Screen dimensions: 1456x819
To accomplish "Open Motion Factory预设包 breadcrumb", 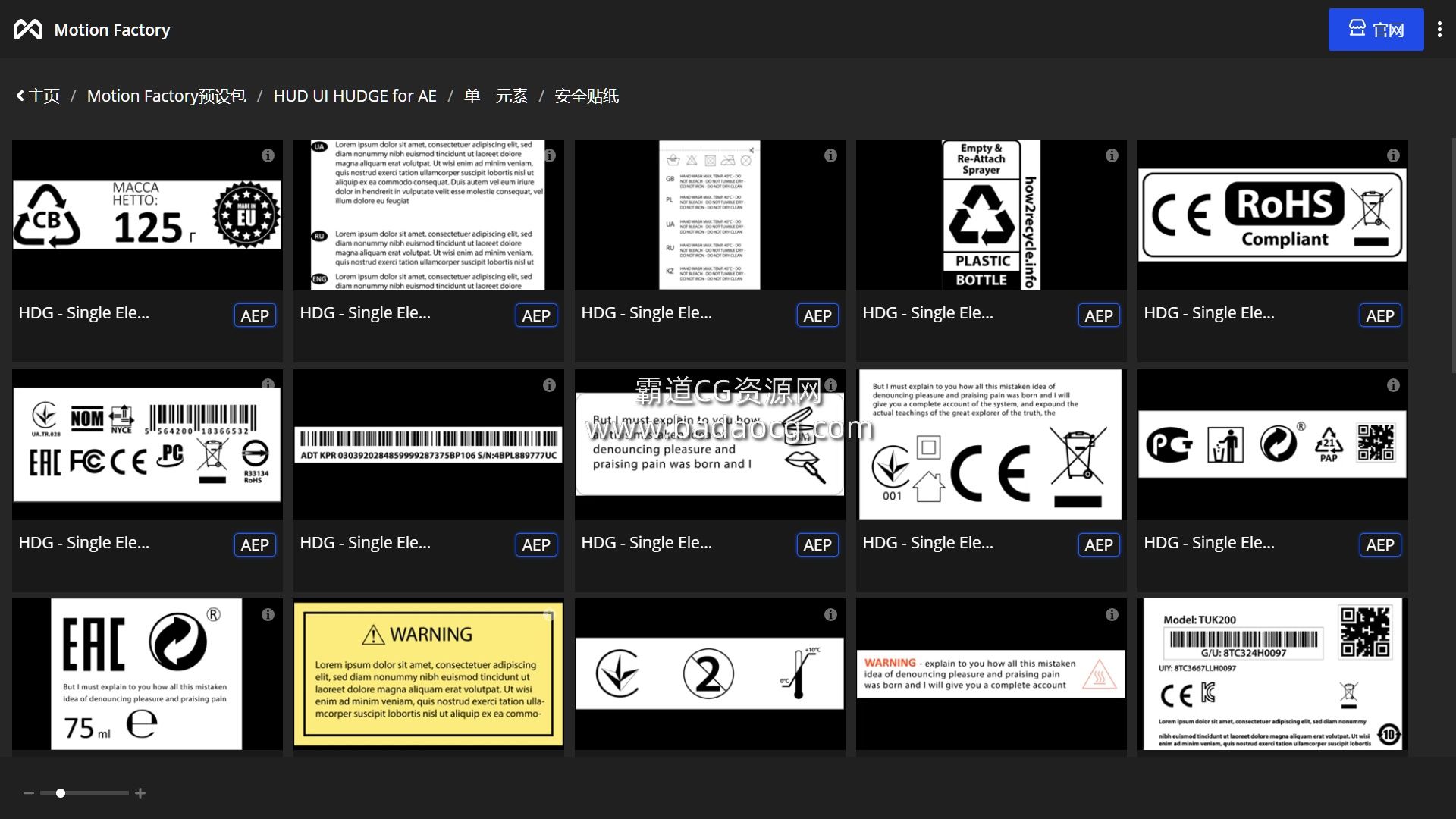I will [x=166, y=96].
